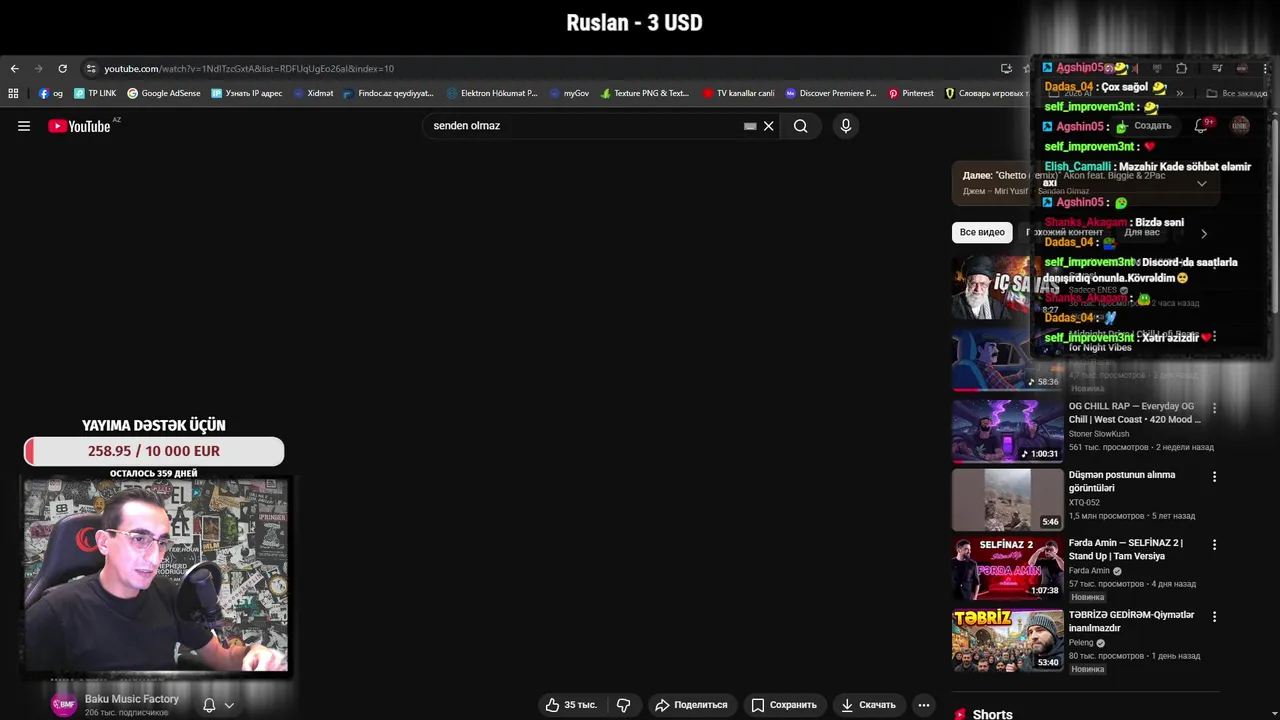Select the Похожий контент chip
1280x720 pixels.
click(x=1064, y=232)
